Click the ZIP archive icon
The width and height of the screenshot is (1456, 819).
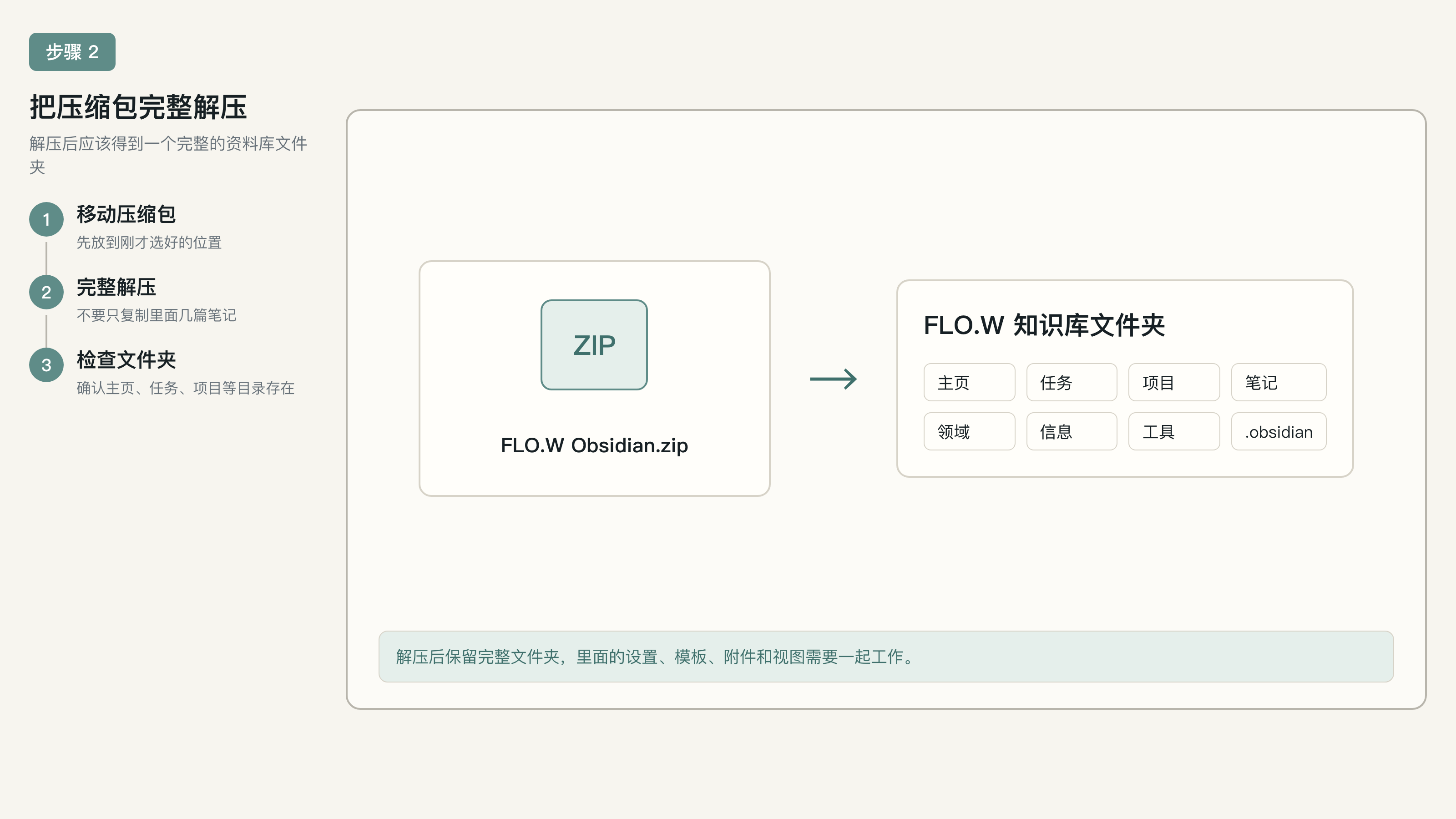(x=594, y=345)
